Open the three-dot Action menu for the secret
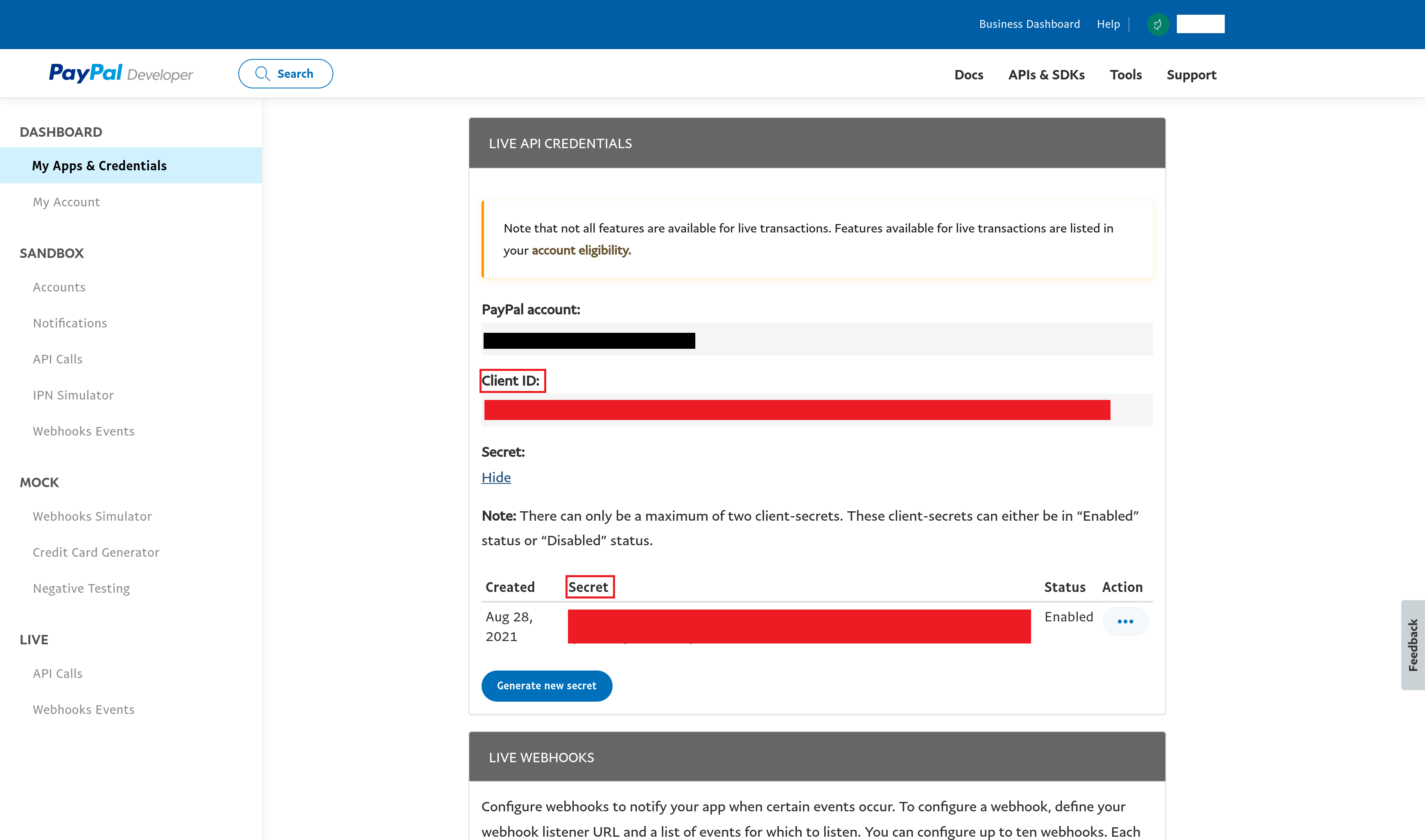The height and width of the screenshot is (840, 1425). [x=1125, y=621]
